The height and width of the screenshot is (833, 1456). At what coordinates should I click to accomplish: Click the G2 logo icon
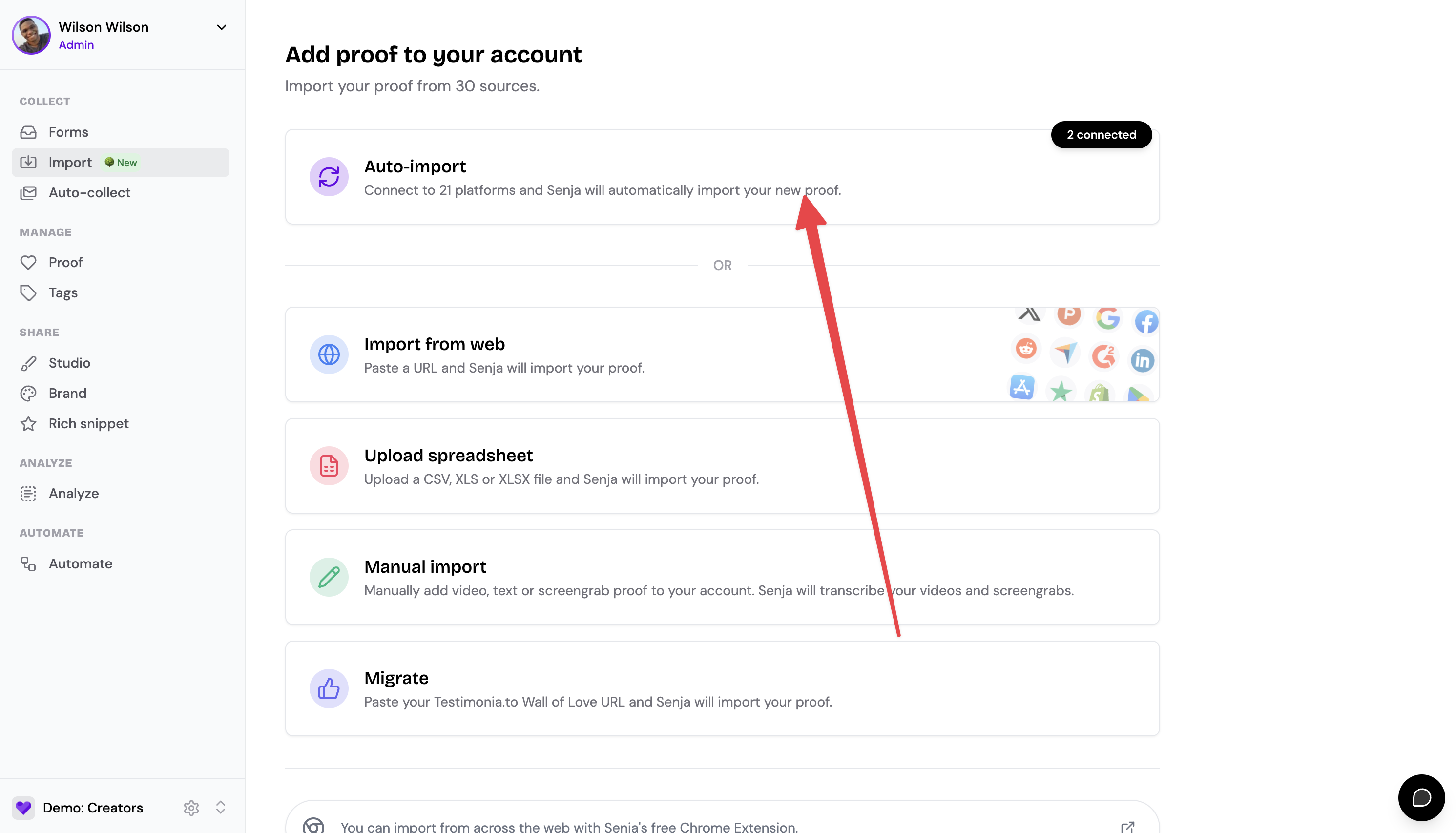click(x=1103, y=356)
